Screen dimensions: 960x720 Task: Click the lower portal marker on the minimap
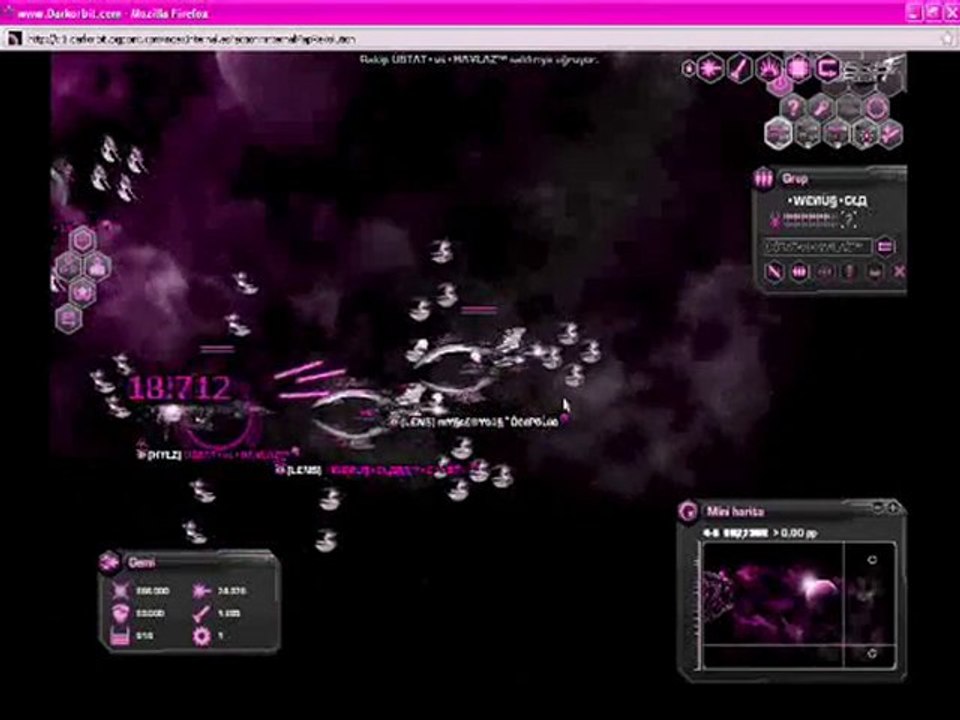(x=872, y=654)
